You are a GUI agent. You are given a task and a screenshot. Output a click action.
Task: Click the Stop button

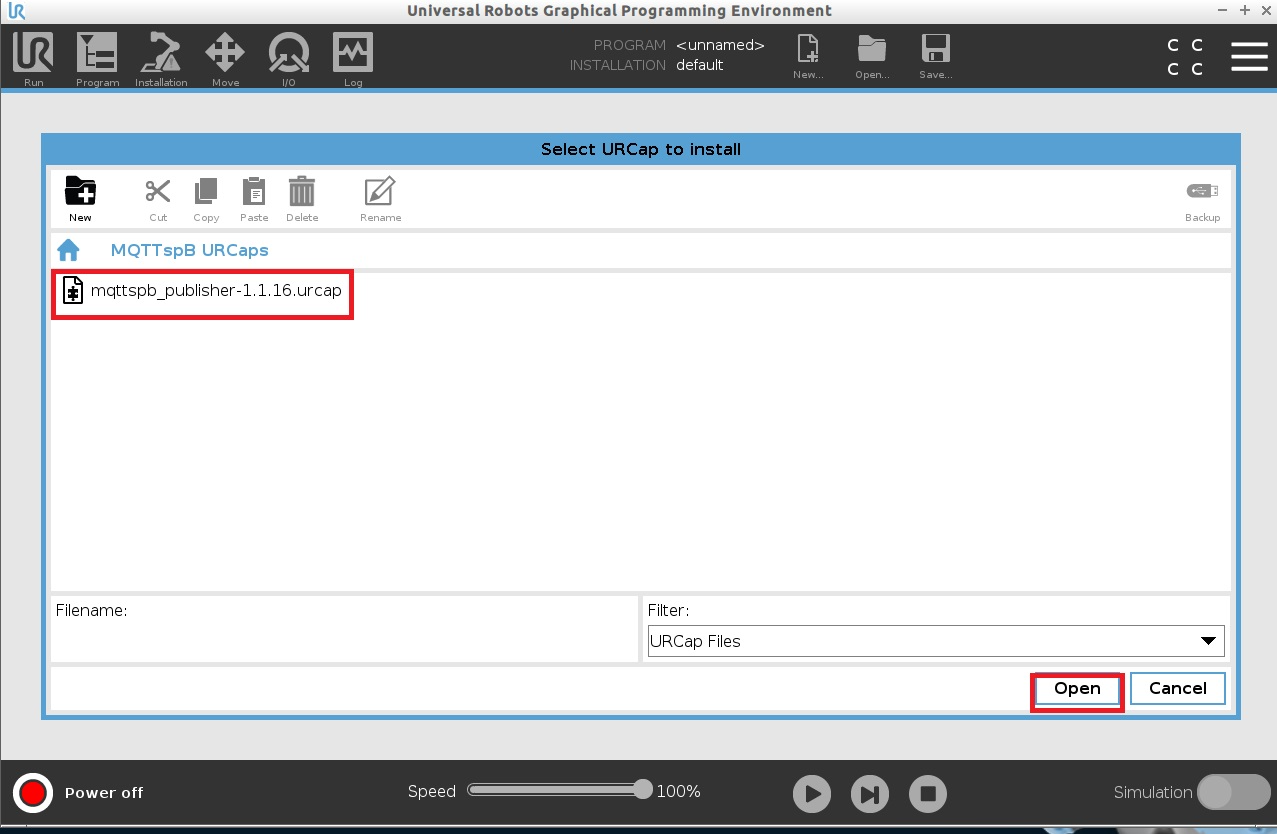tap(928, 795)
